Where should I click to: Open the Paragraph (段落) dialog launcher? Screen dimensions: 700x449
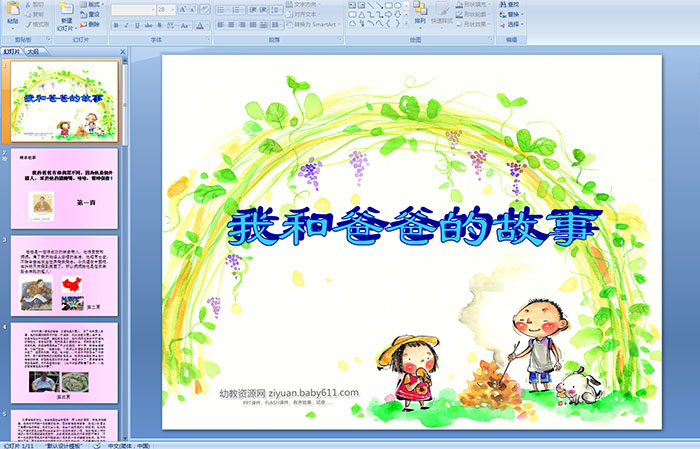(340, 40)
